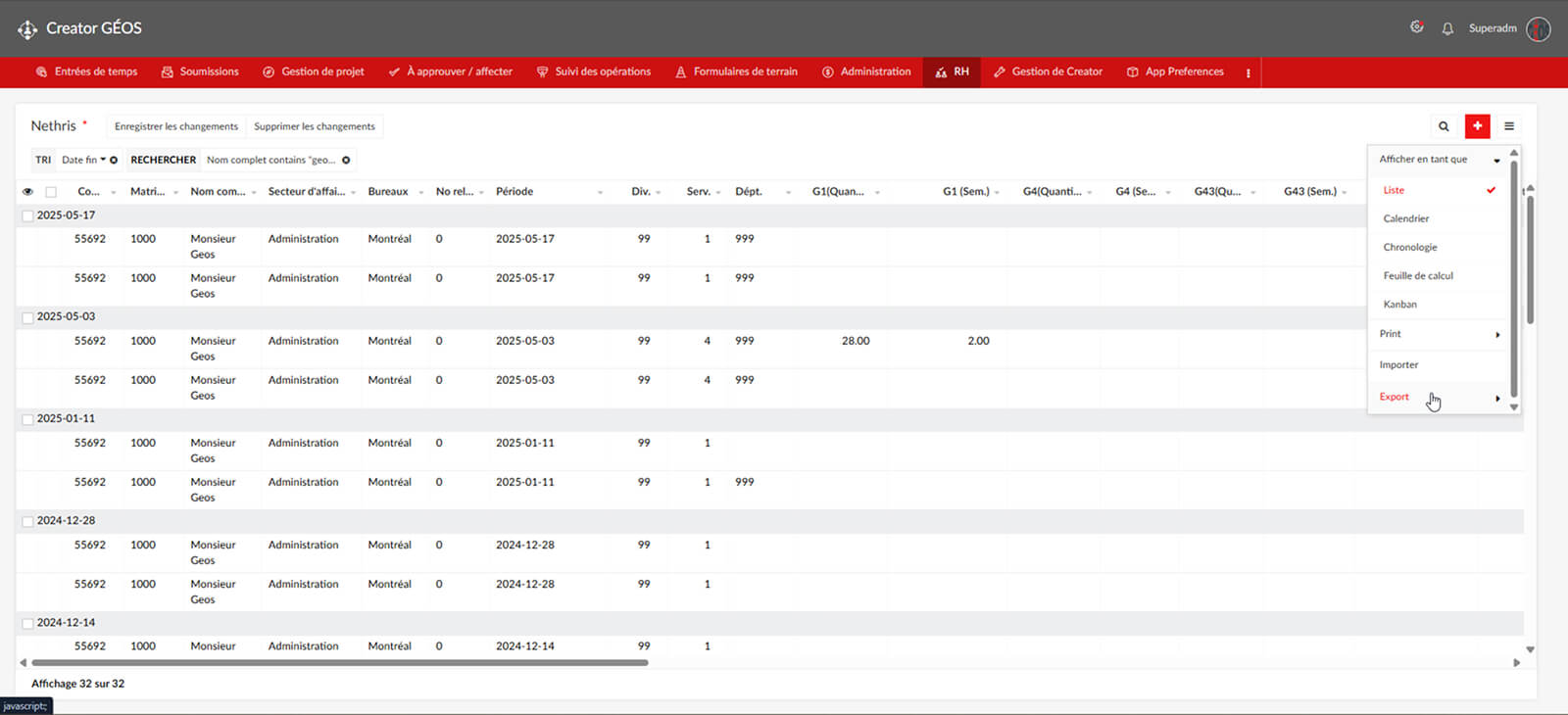The image size is (1568, 715).
Task: Go to Gestion de projet tab
Action: click(x=314, y=72)
